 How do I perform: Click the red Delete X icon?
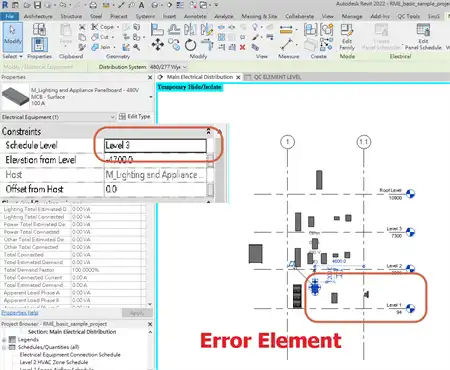pos(242,47)
